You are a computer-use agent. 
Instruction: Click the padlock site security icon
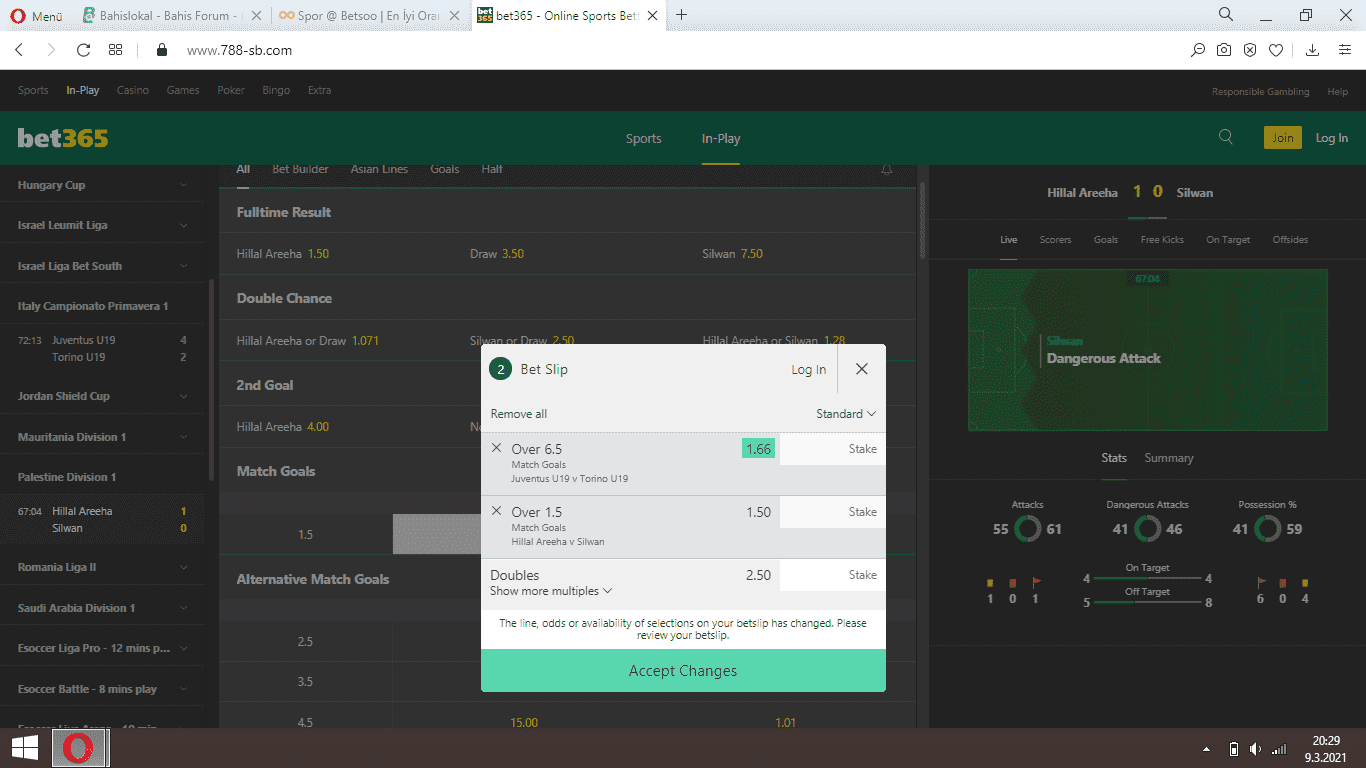coord(161,50)
